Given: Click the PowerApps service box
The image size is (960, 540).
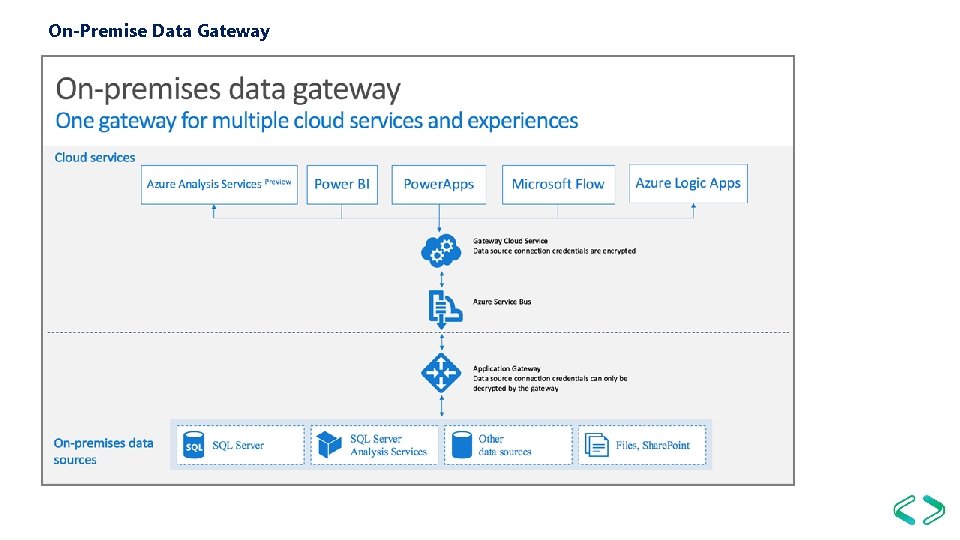Looking at the screenshot, I should pyautogui.click(x=439, y=184).
